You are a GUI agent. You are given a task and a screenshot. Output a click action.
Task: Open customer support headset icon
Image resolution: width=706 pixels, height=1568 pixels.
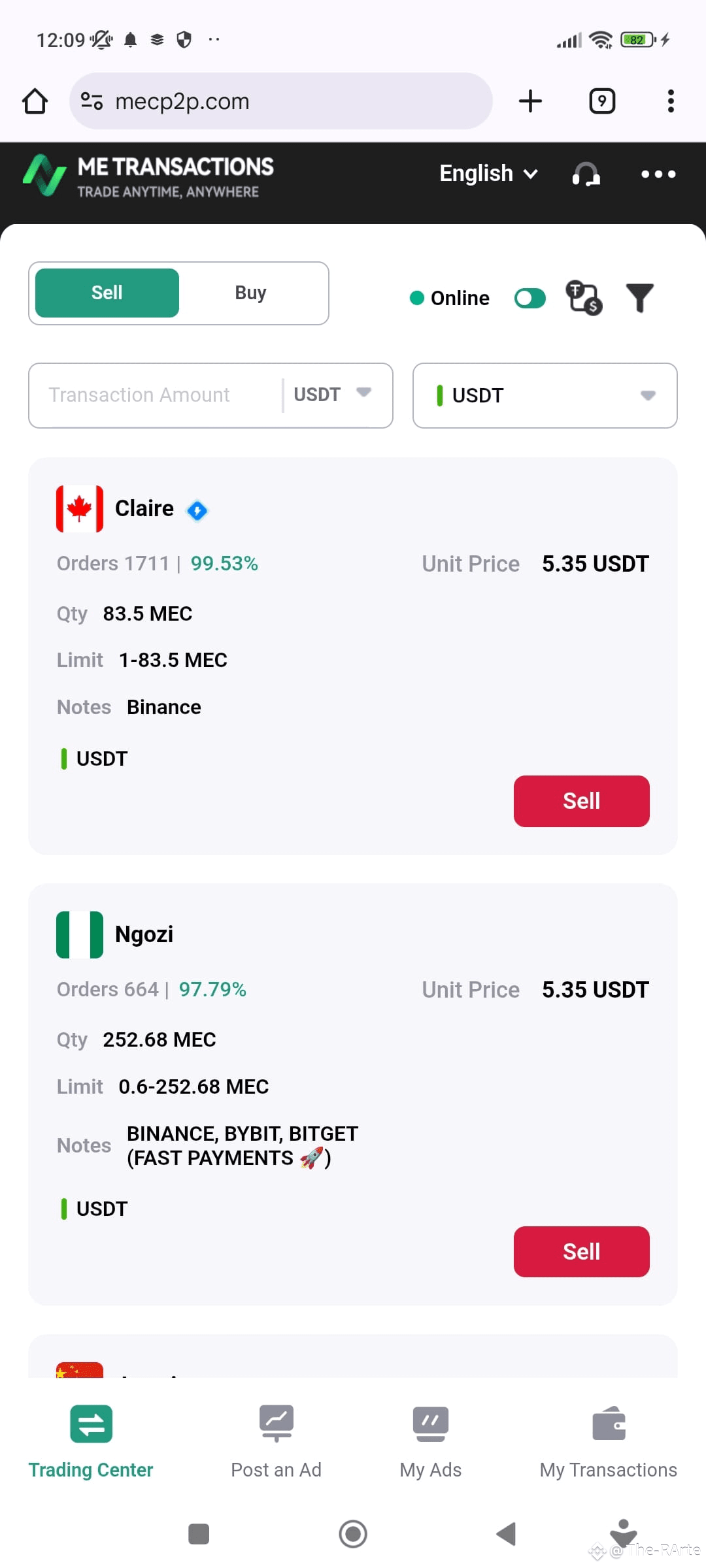click(586, 174)
